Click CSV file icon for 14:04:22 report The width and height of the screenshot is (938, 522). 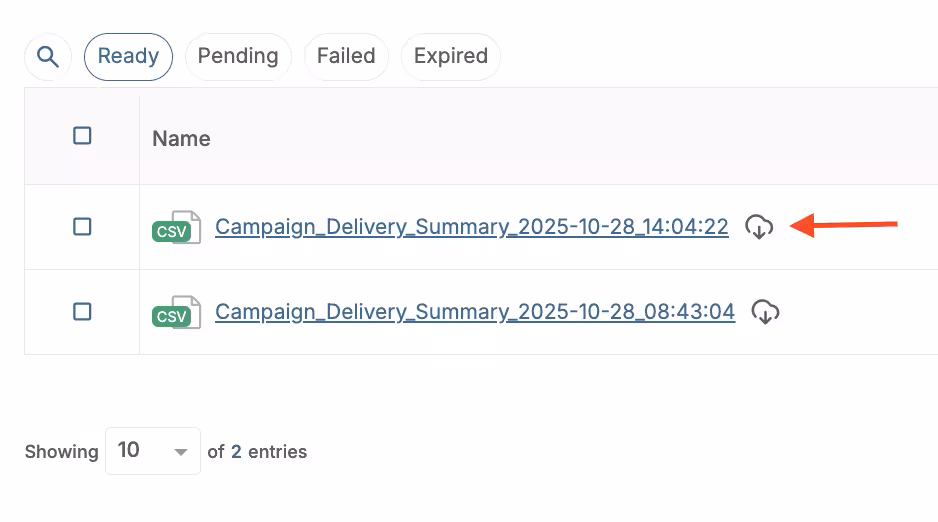coord(176,228)
